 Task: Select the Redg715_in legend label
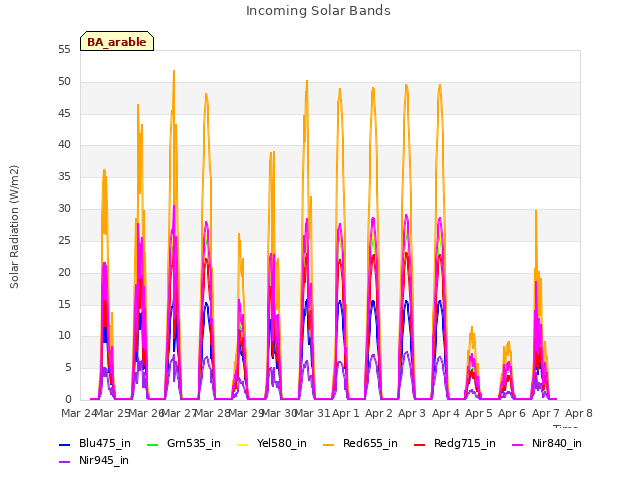pyautogui.click(x=465, y=443)
